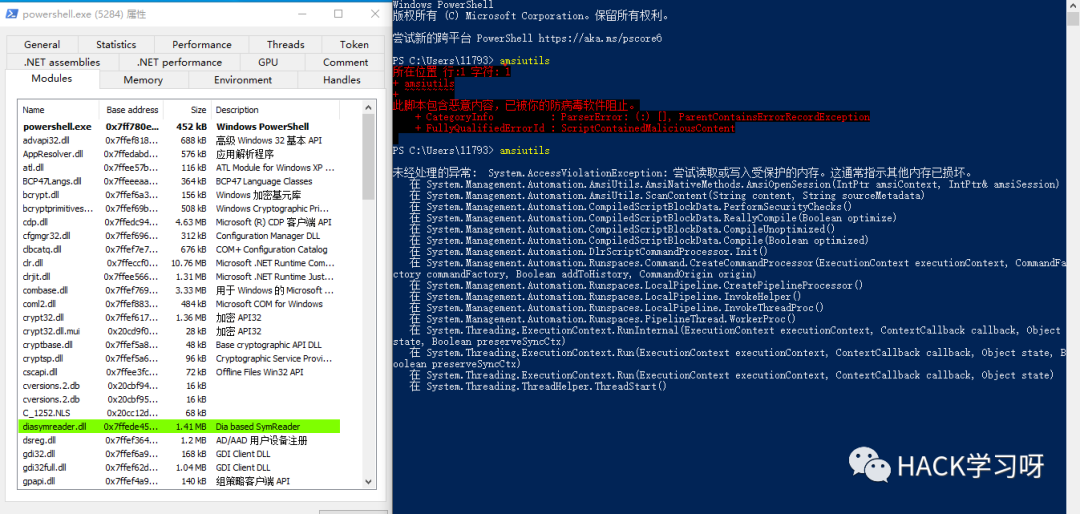
Task: Open the Token tab
Action: coord(354,44)
